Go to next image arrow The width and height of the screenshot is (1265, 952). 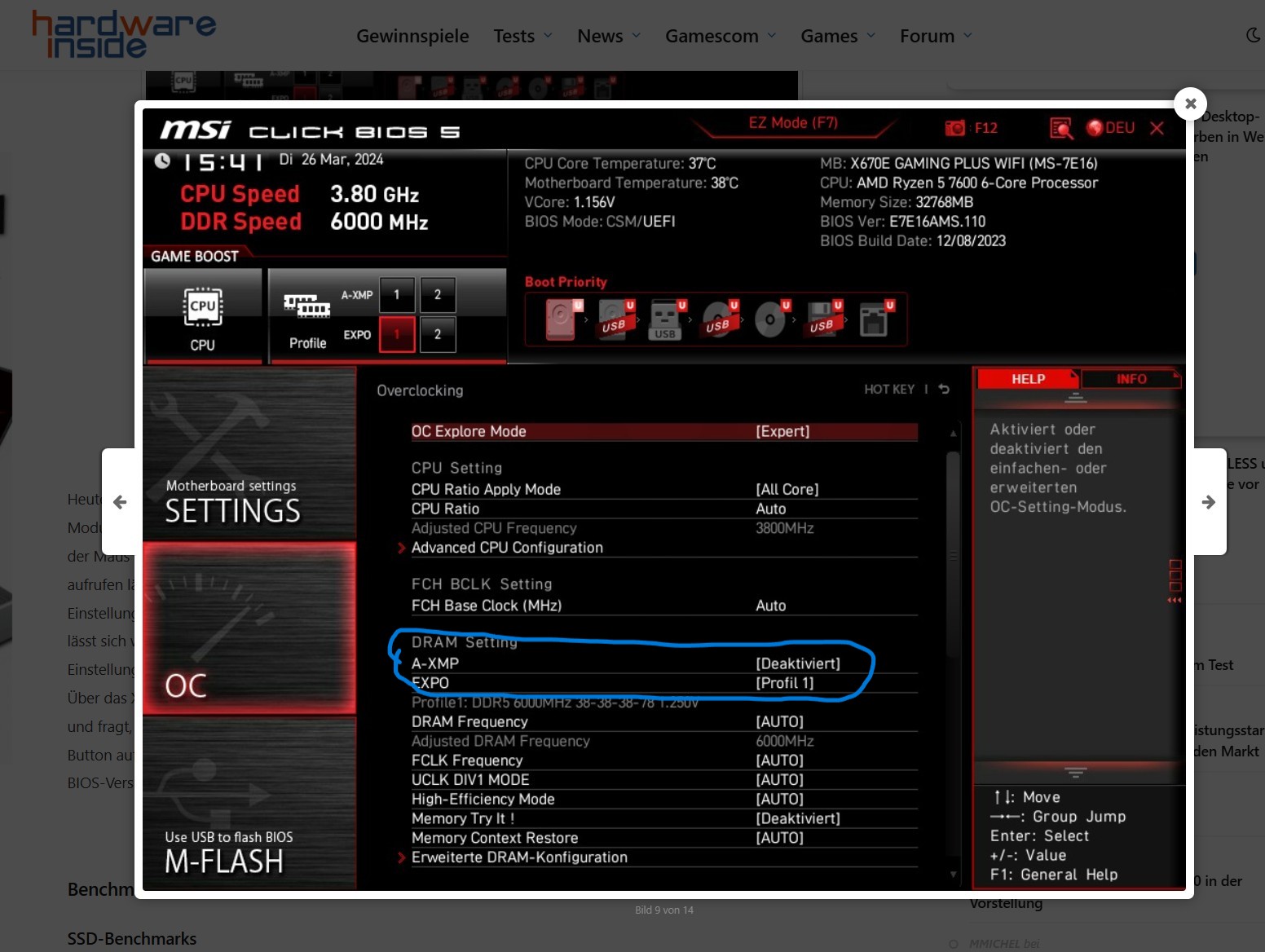click(x=1209, y=502)
